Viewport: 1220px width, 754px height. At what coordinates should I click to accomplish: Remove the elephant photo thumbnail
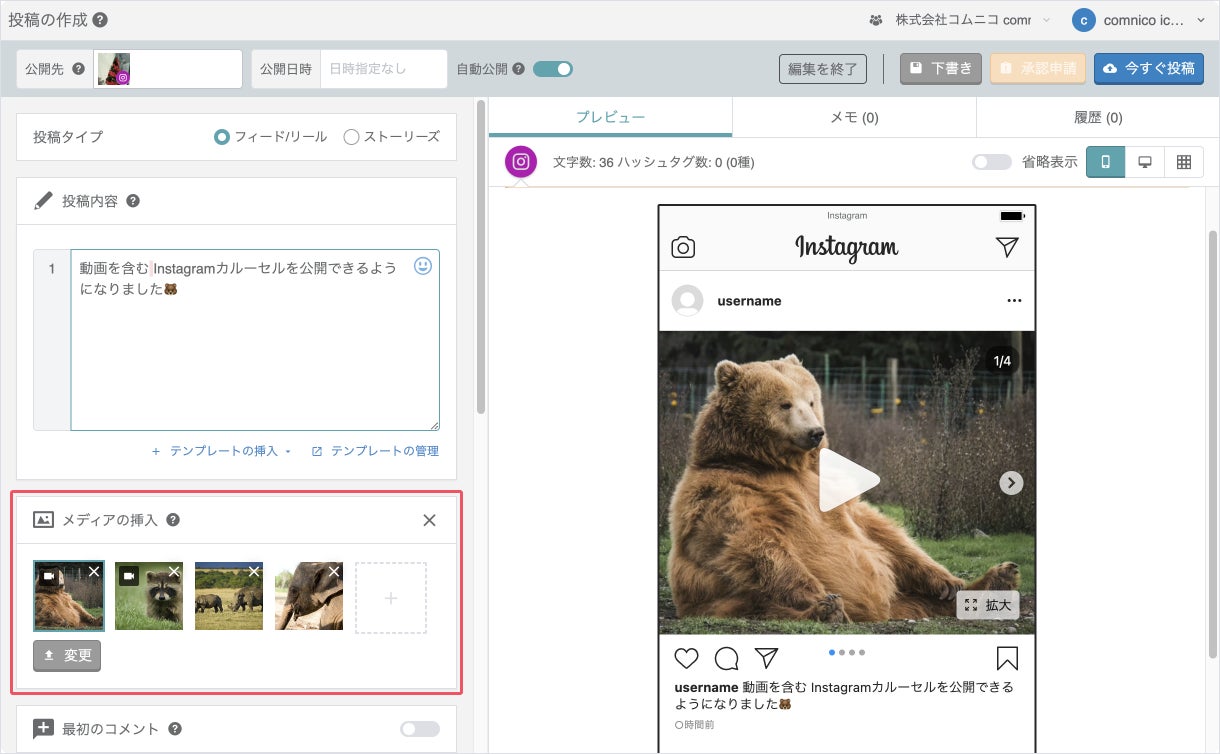click(x=334, y=571)
